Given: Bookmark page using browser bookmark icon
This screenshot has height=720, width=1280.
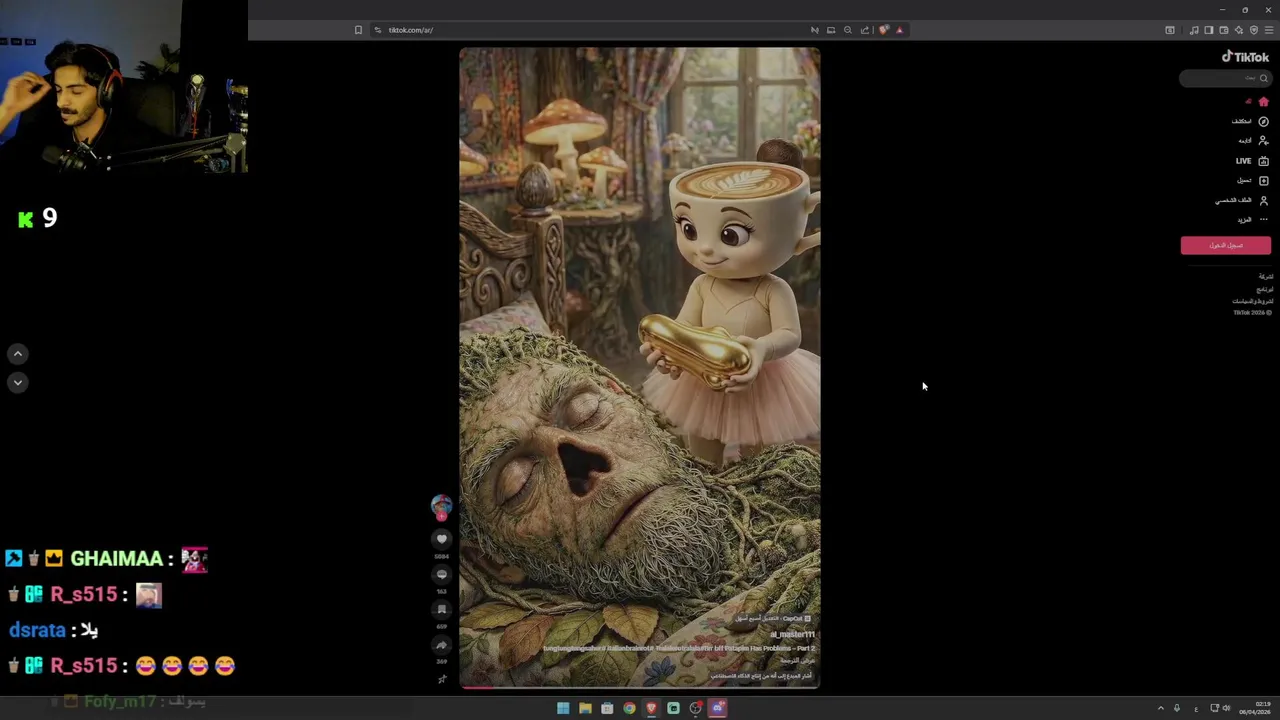Looking at the screenshot, I should 358,30.
